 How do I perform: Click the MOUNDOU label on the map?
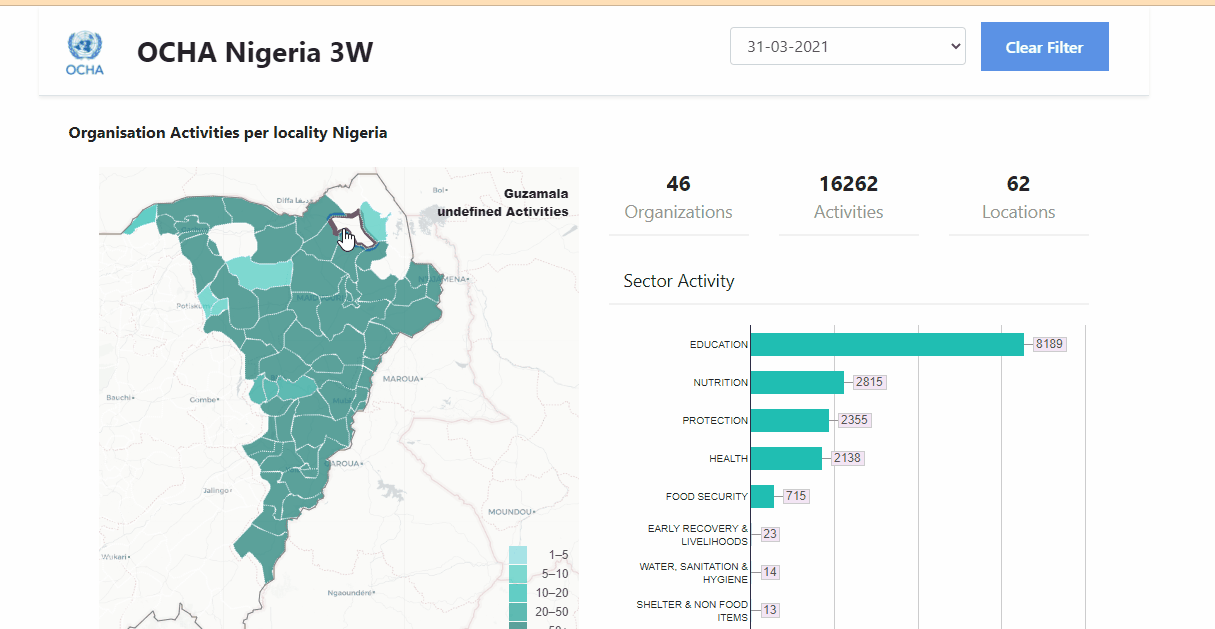click(512, 511)
